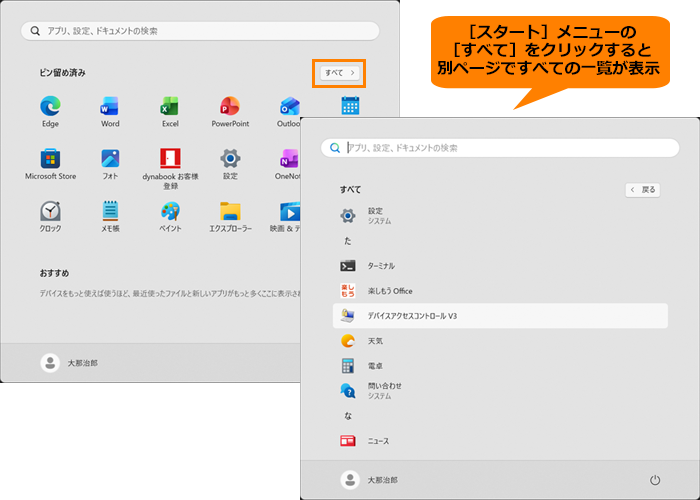This screenshot has height=500, width=700.
Task: Launch メモ帳 from pinned apps
Action: coord(110,217)
